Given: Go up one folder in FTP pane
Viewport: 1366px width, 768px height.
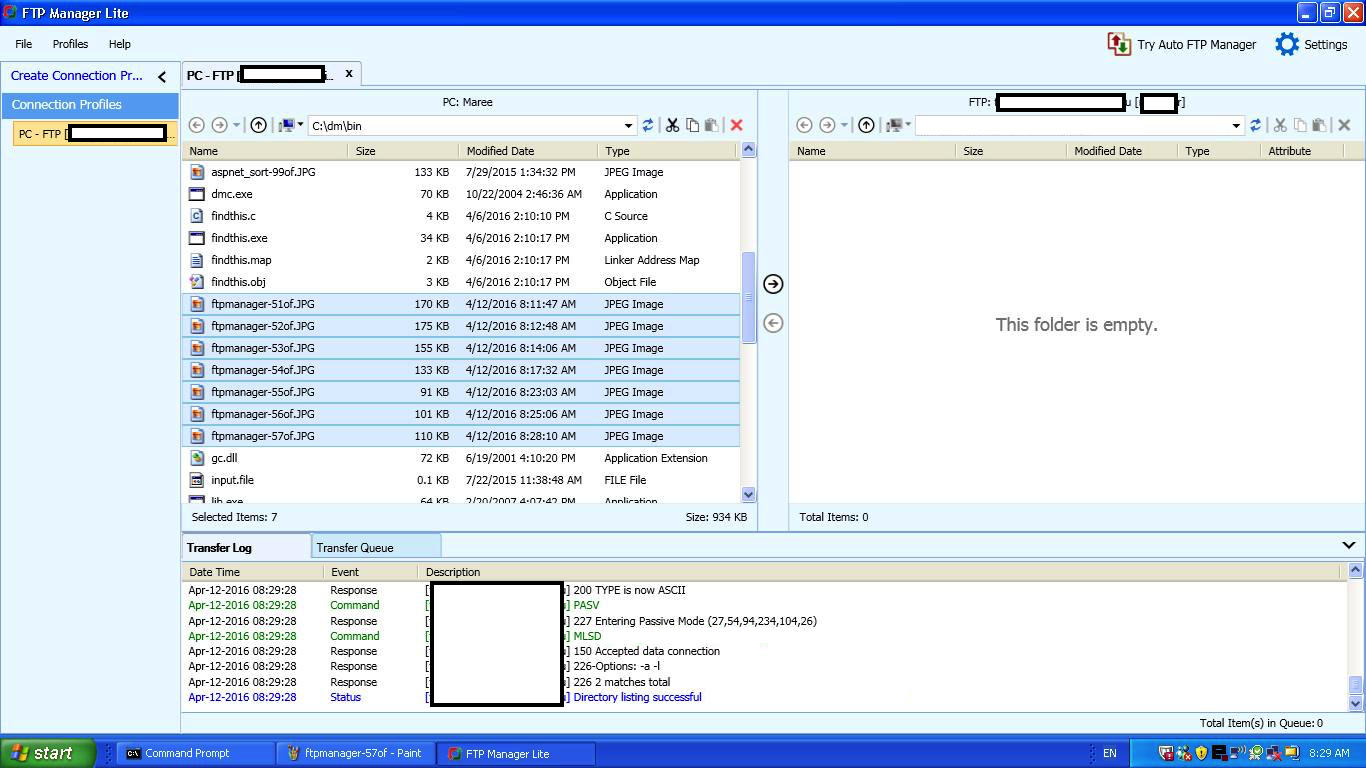Looking at the screenshot, I should click(x=866, y=125).
